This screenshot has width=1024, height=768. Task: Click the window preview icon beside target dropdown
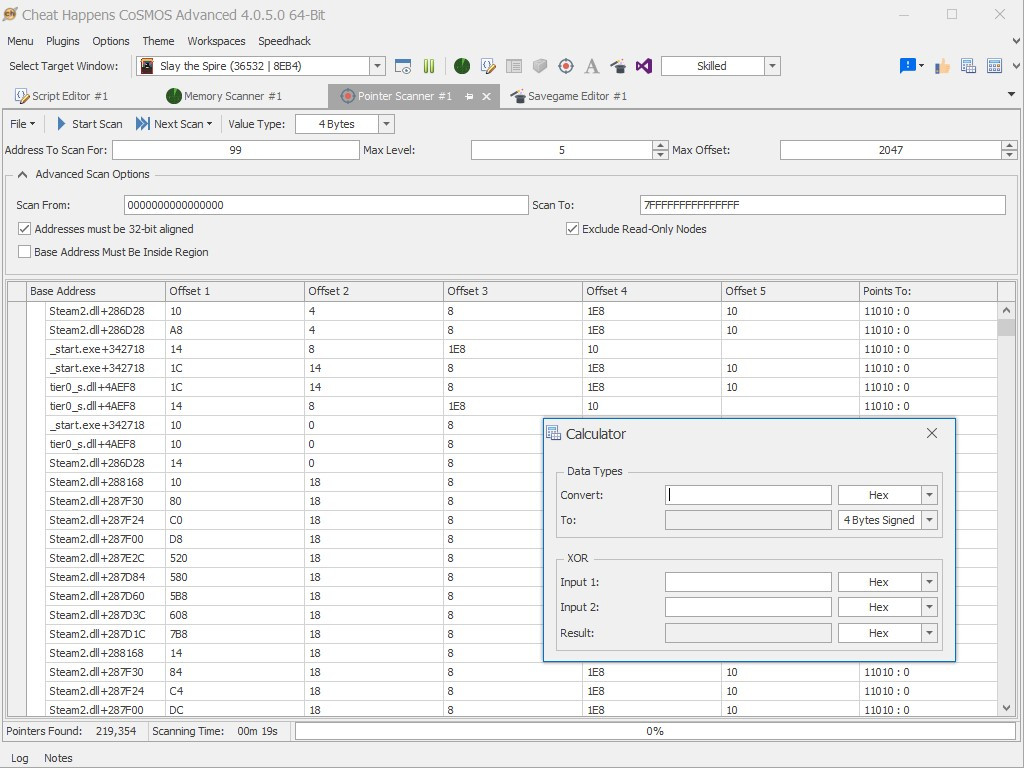[403, 66]
